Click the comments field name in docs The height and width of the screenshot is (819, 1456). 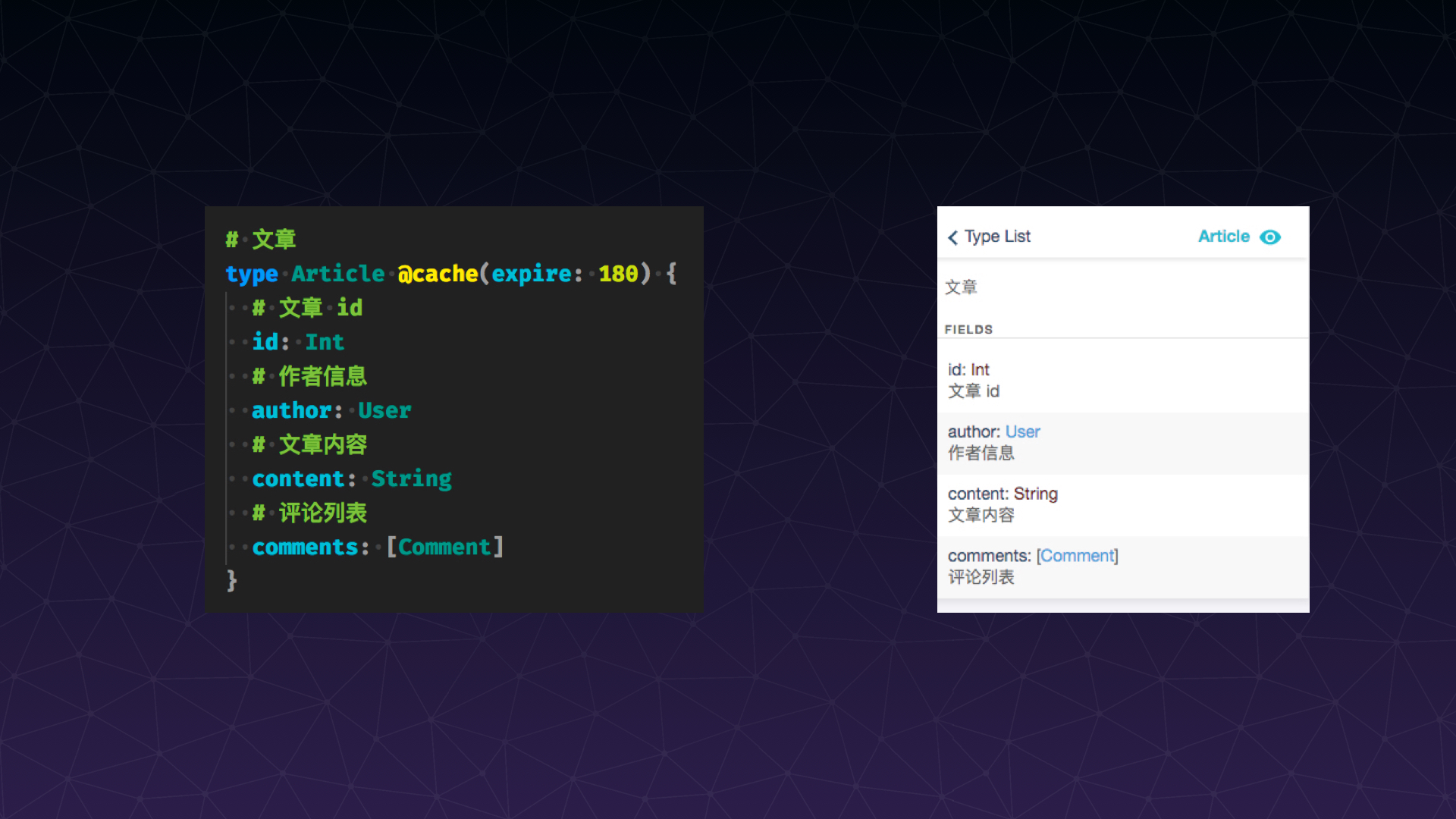tap(987, 556)
